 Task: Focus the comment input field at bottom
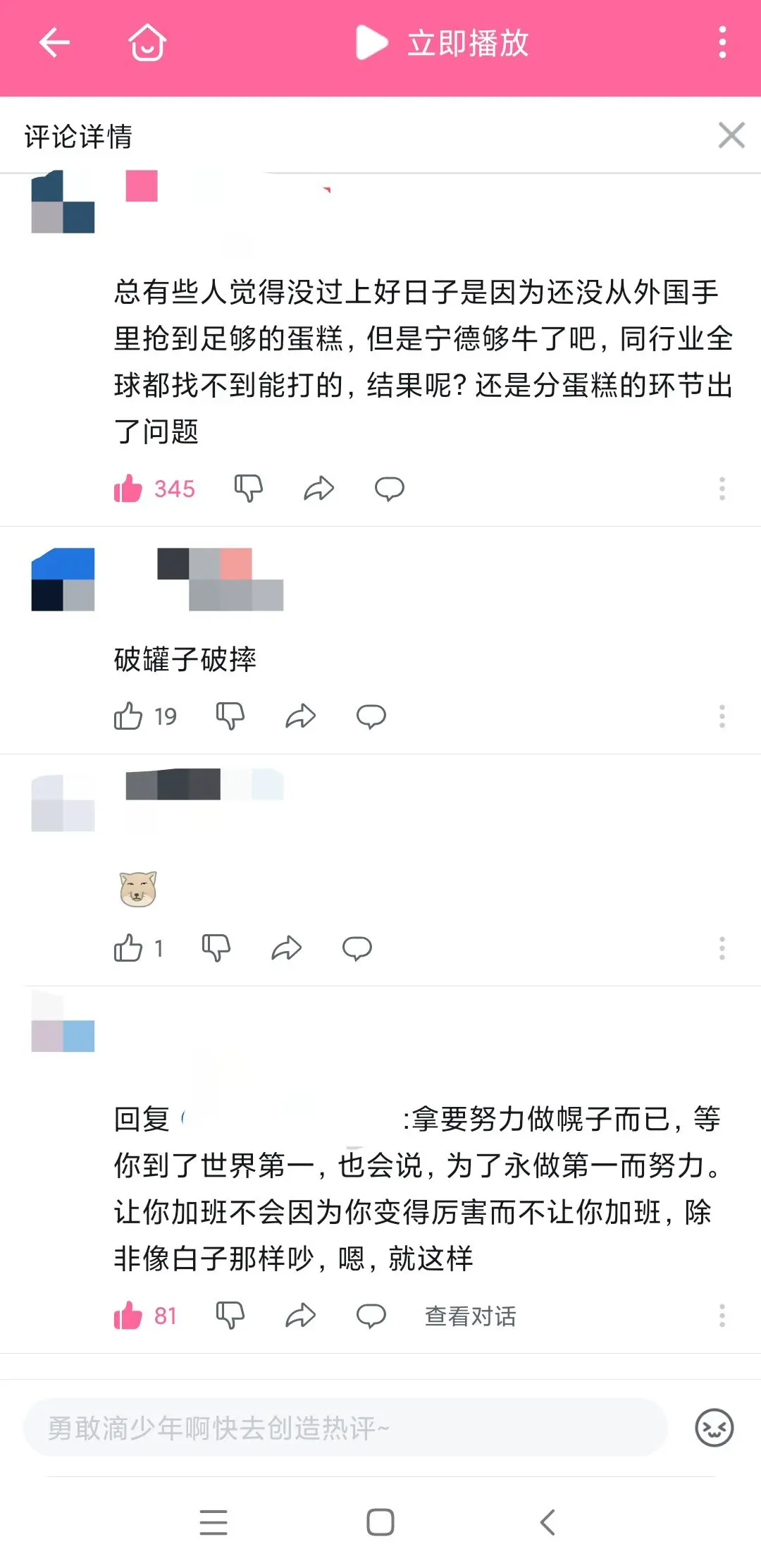(x=345, y=1428)
